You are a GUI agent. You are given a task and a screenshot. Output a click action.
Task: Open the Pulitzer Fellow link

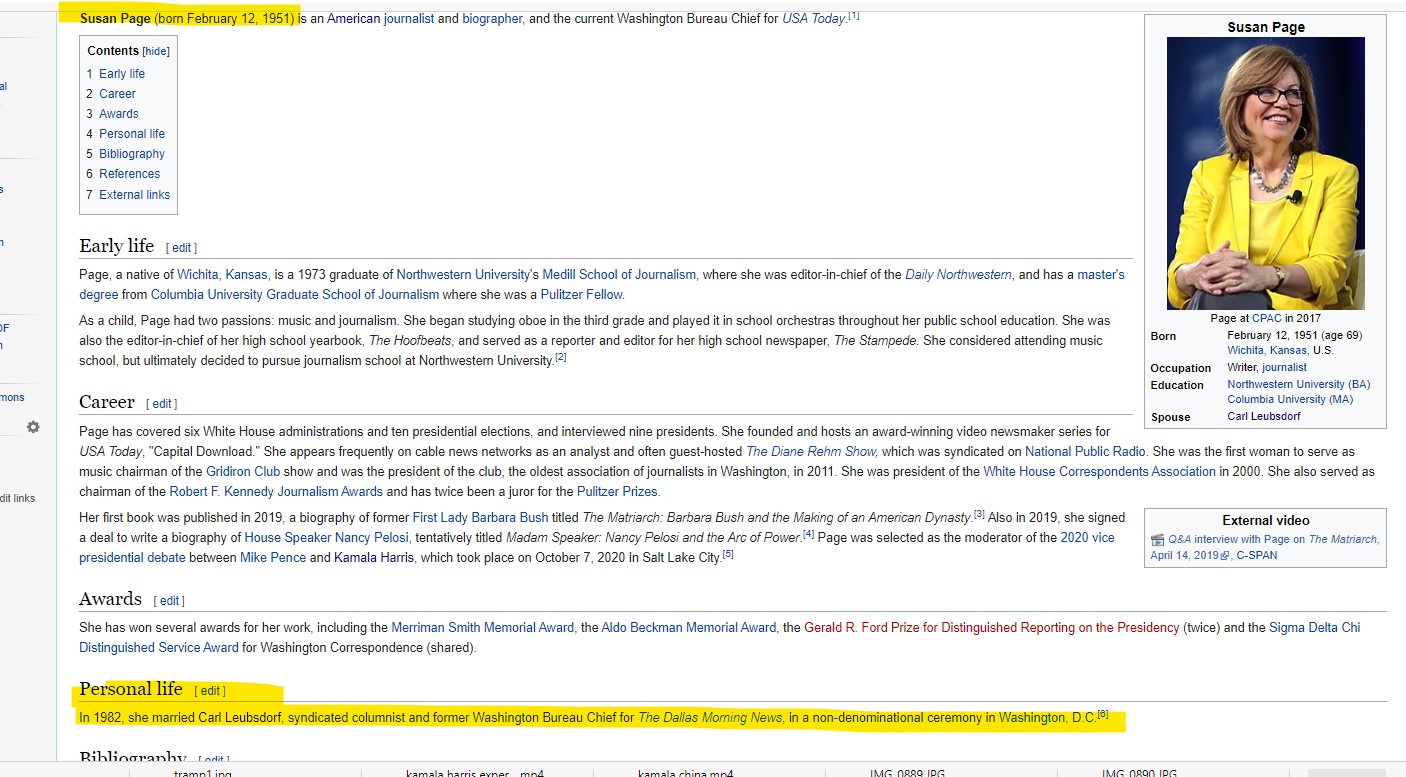coord(582,295)
